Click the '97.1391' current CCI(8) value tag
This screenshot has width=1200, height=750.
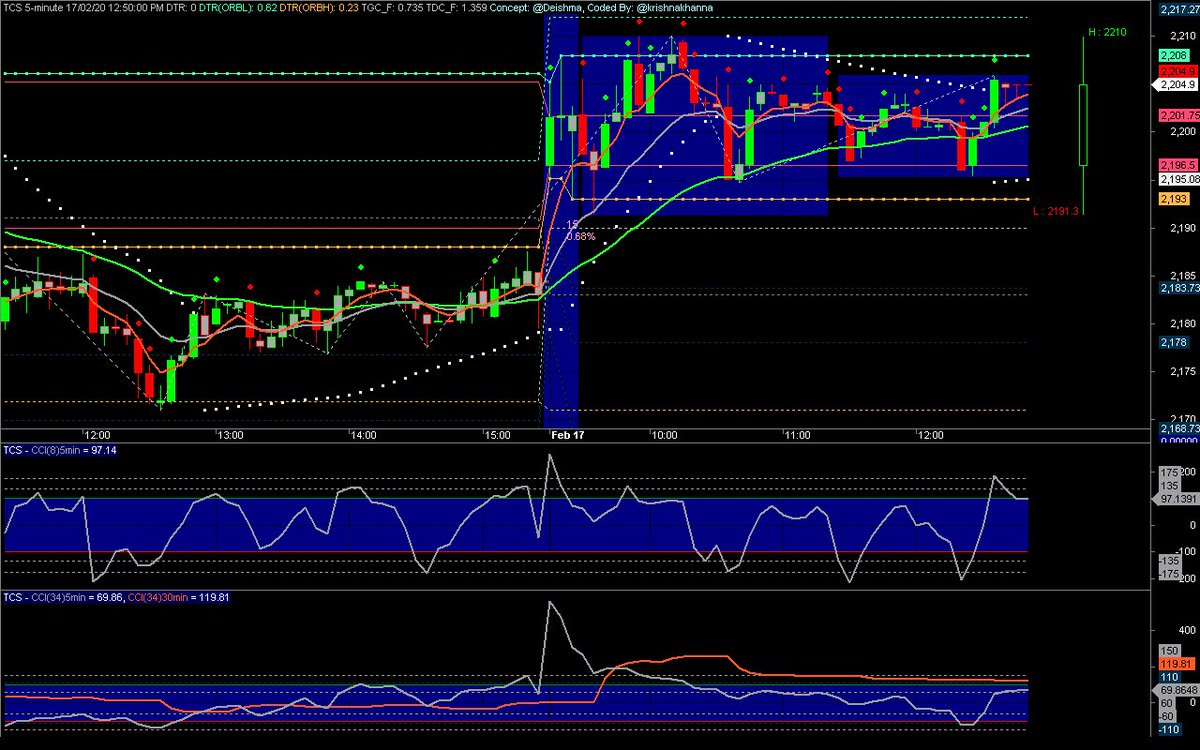pyautogui.click(x=1176, y=498)
